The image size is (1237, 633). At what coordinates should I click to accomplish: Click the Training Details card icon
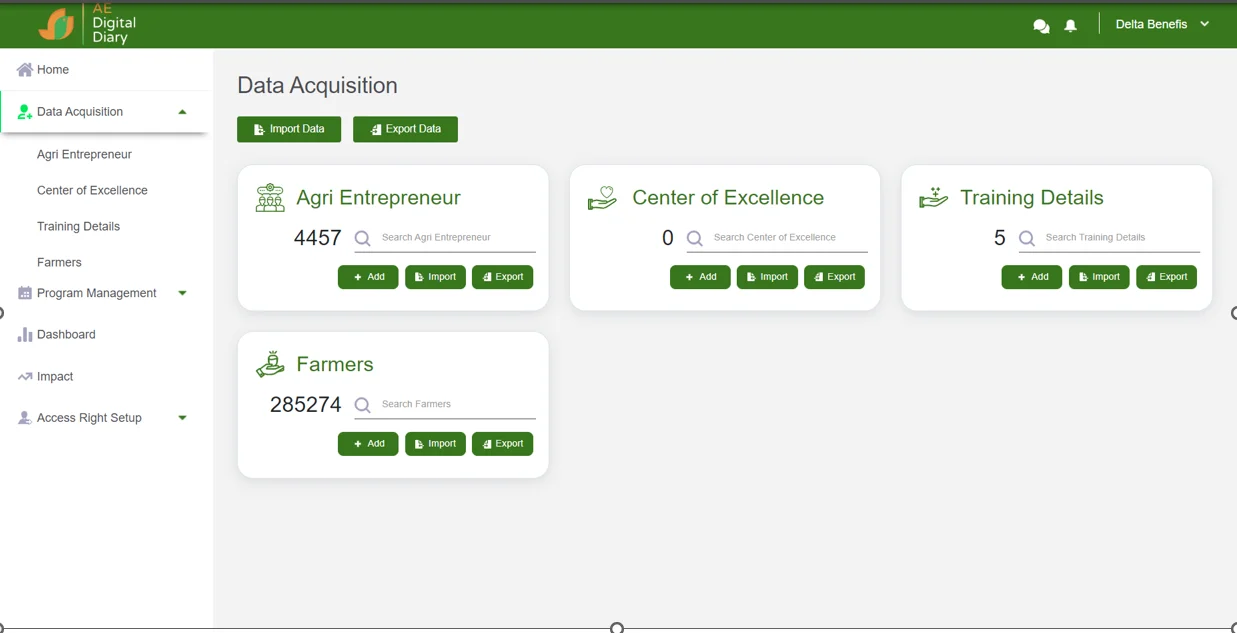click(933, 198)
